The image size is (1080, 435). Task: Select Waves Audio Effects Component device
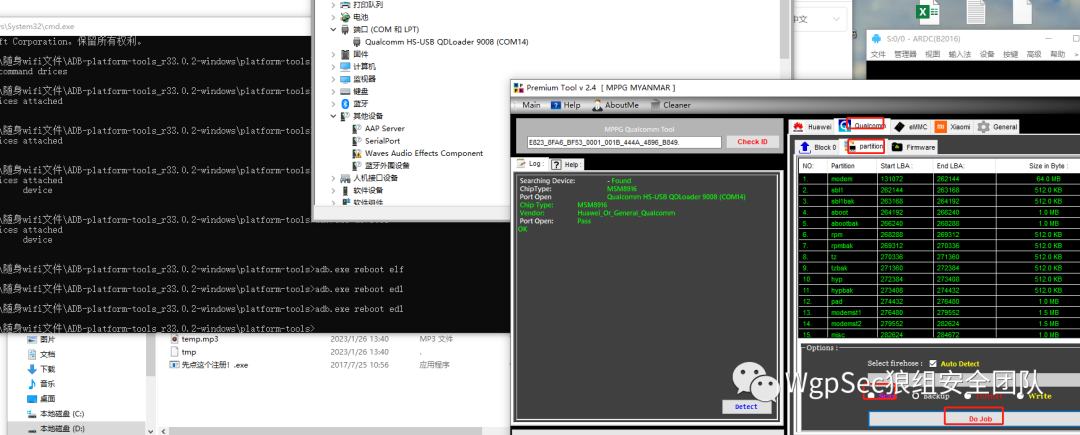tap(424, 153)
